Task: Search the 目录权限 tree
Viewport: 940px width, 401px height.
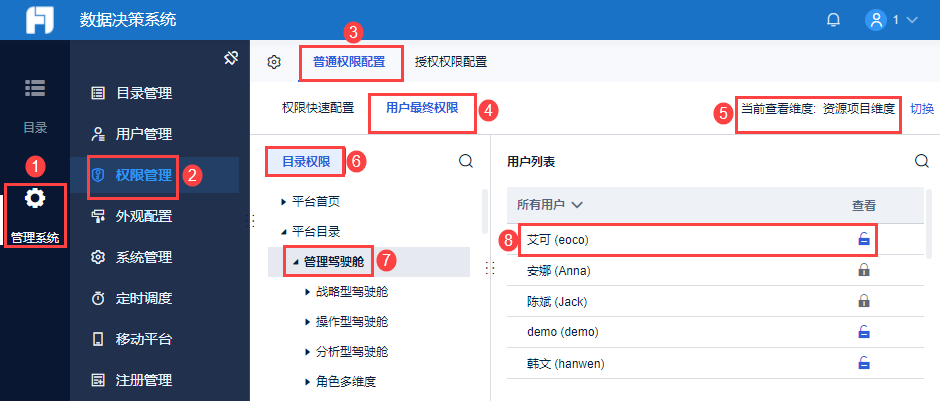Action: pos(466,160)
